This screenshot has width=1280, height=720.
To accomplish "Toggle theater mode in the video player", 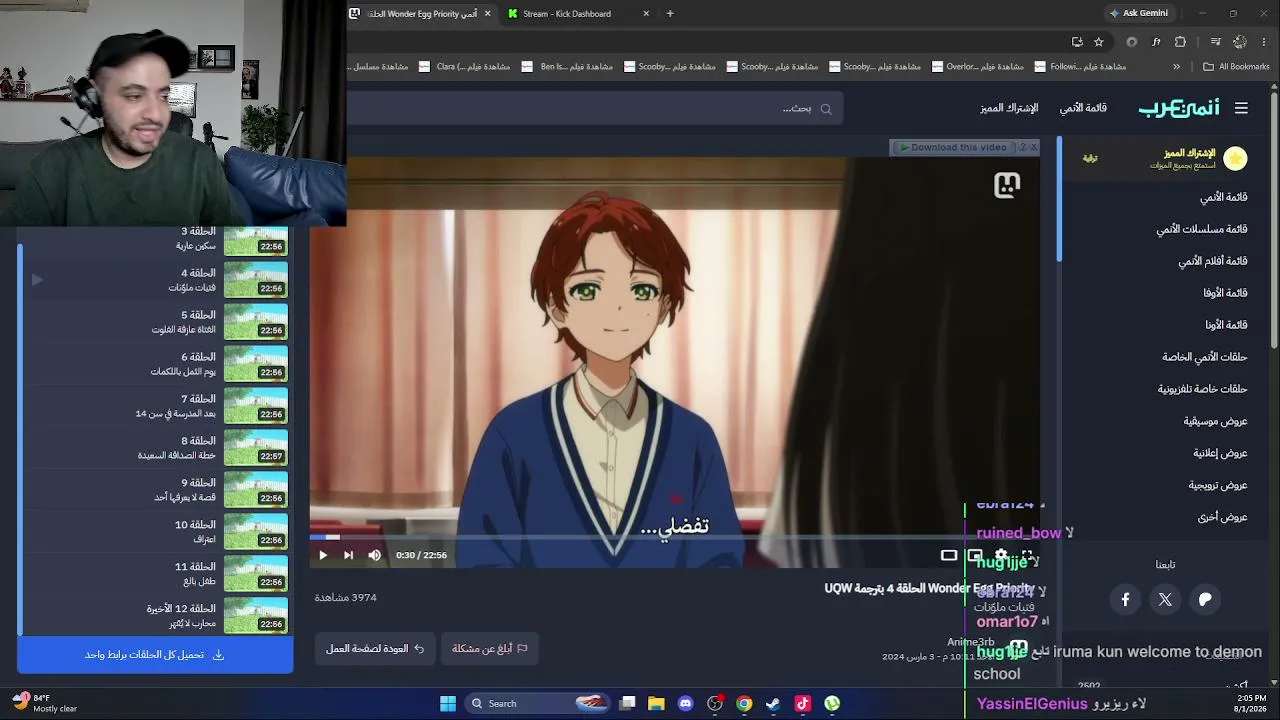I will [x=949, y=555].
